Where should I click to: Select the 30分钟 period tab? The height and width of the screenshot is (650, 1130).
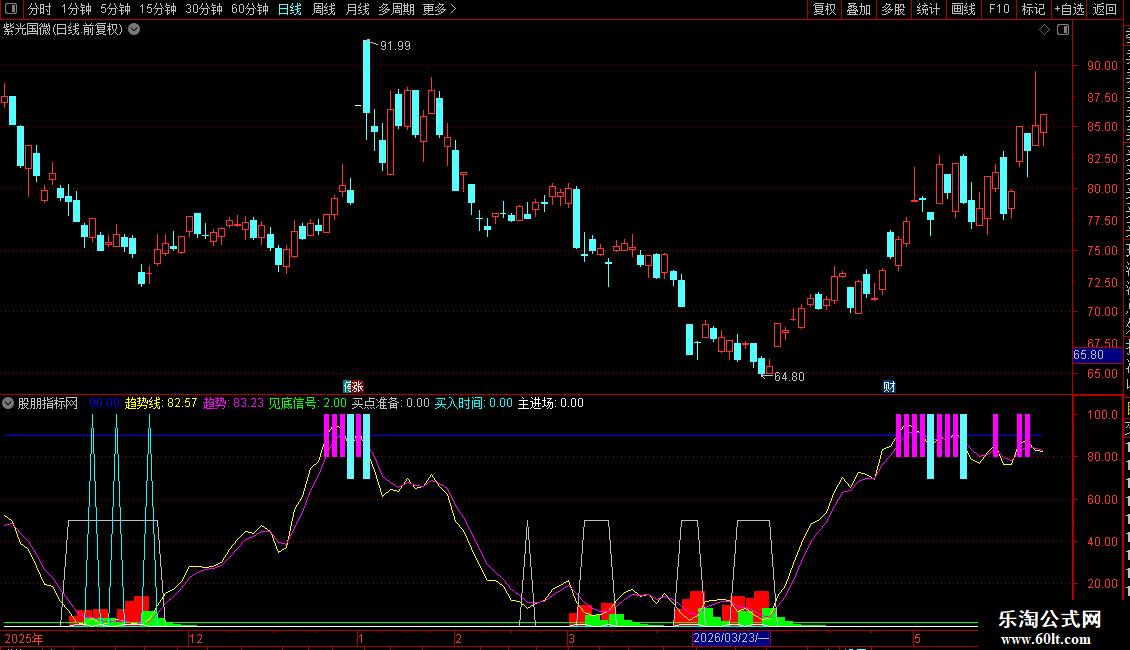click(204, 9)
